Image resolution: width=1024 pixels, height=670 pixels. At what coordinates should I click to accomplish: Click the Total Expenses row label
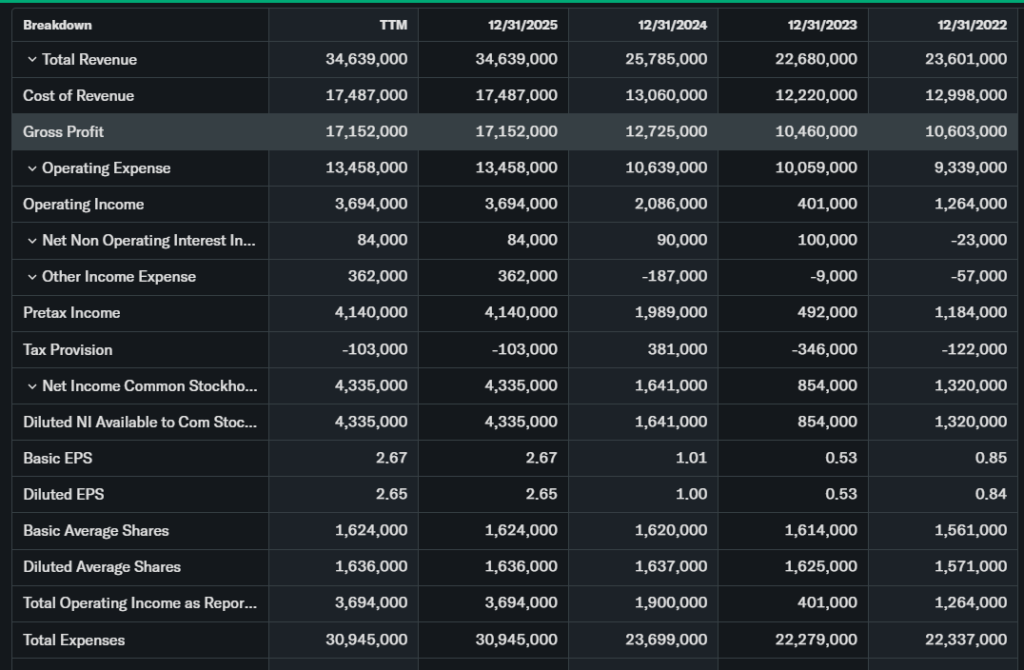pos(74,639)
